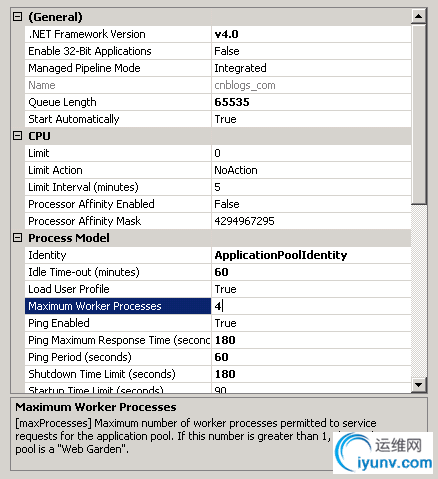
Task: Select Limit Action property
Action: [118, 170]
